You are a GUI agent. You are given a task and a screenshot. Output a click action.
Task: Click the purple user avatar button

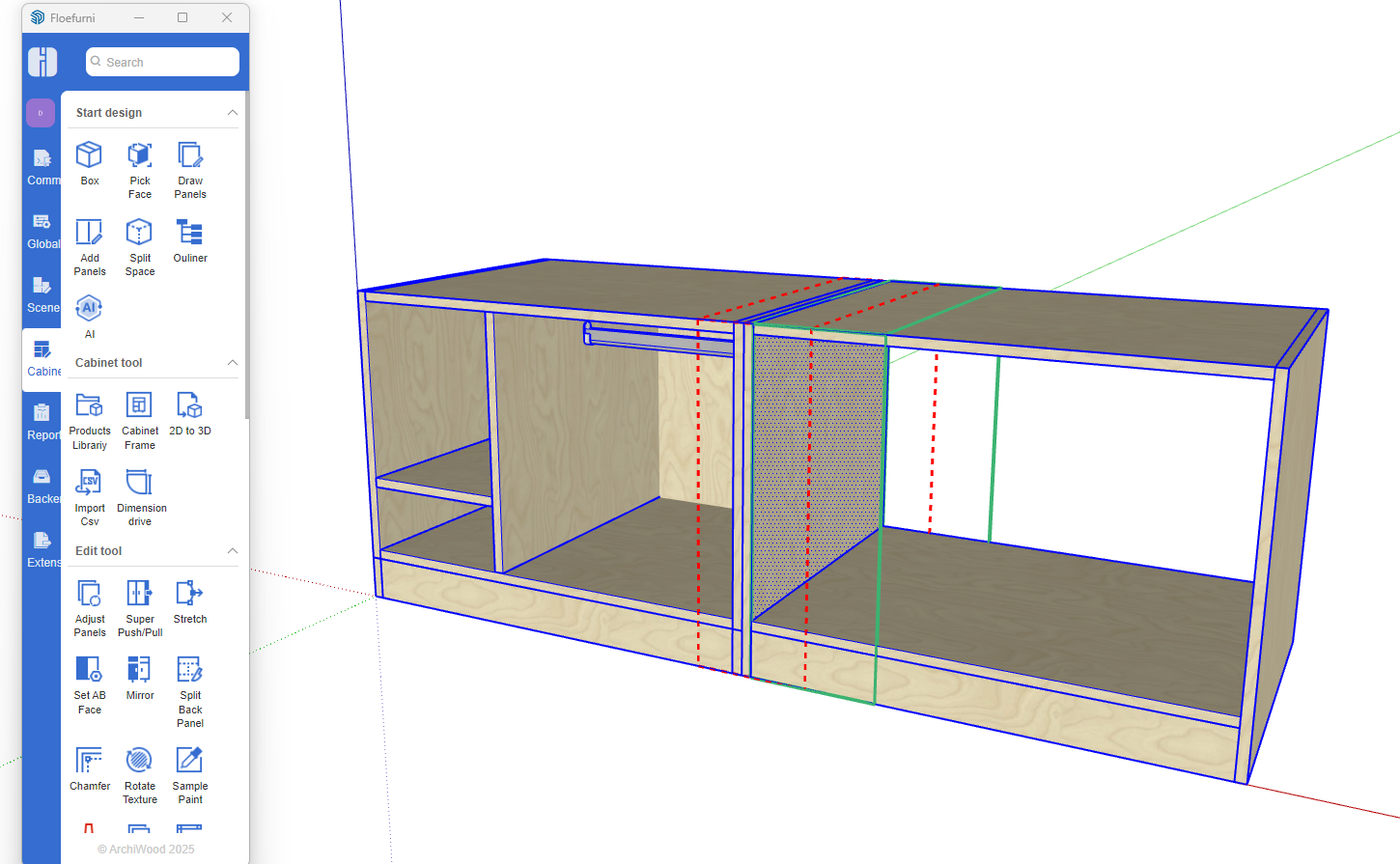coord(41,113)
